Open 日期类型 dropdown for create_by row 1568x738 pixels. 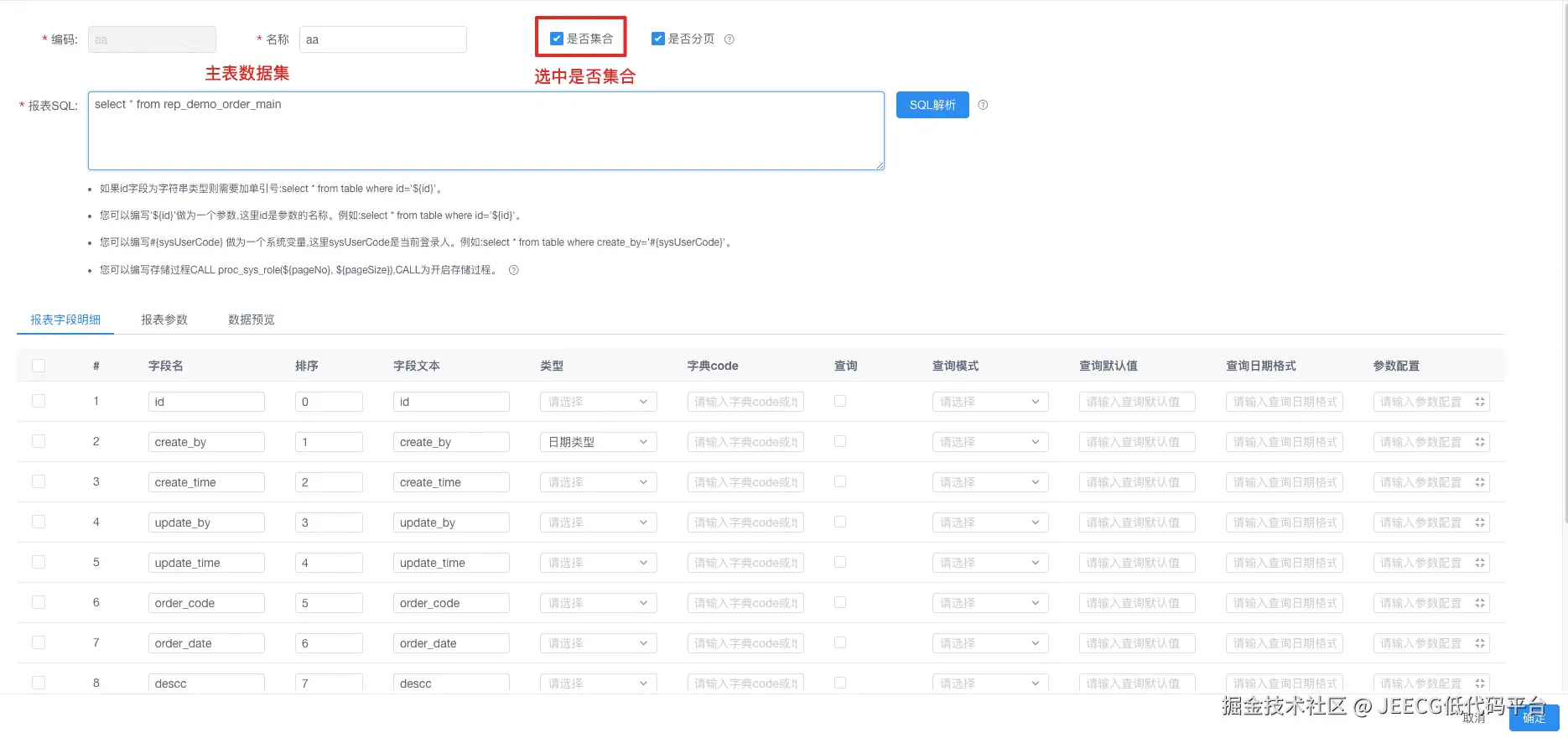(x=599, y=442)
